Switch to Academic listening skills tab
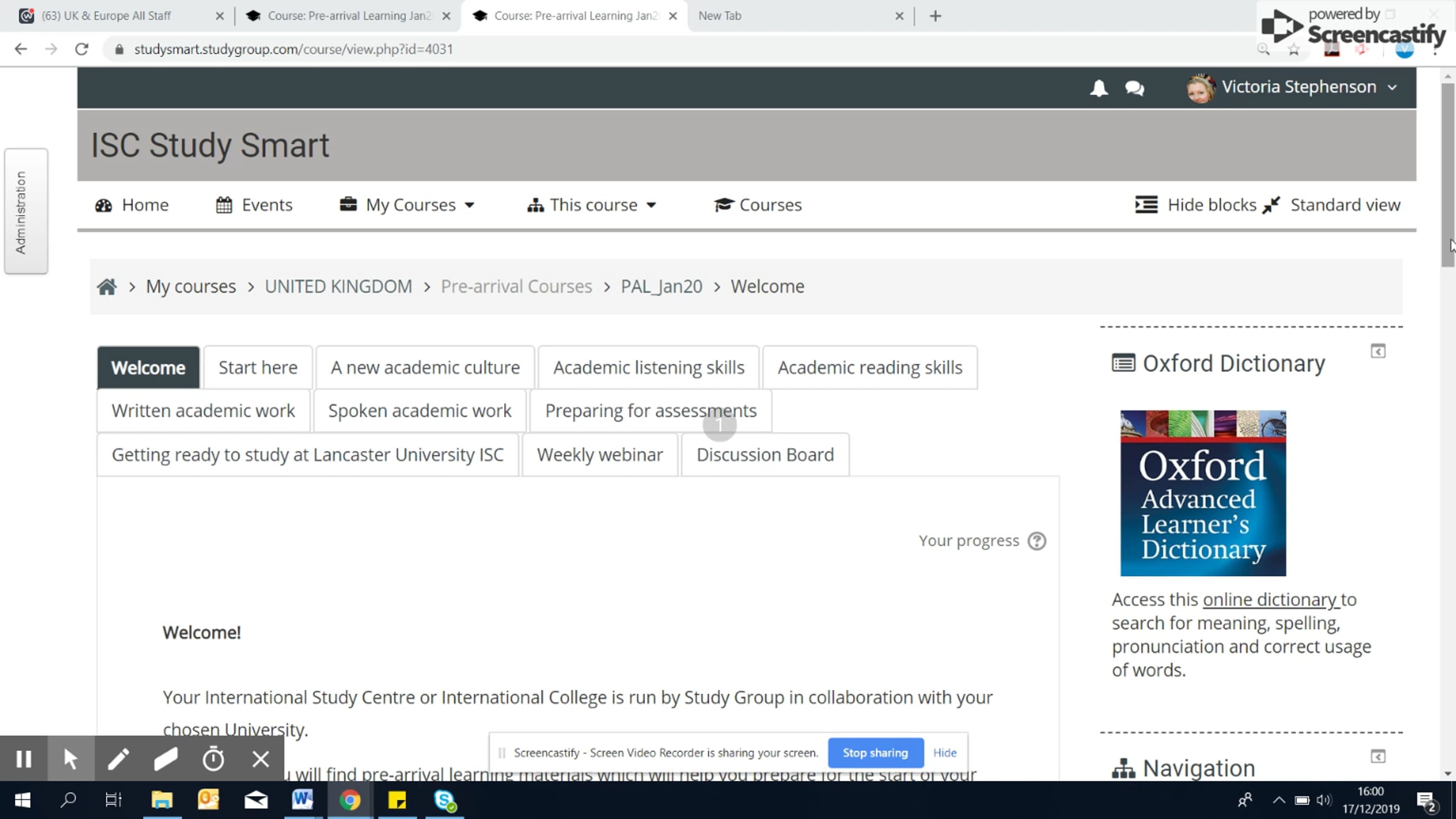Viewport: 1456px width, 819px height. click(649, 368)
